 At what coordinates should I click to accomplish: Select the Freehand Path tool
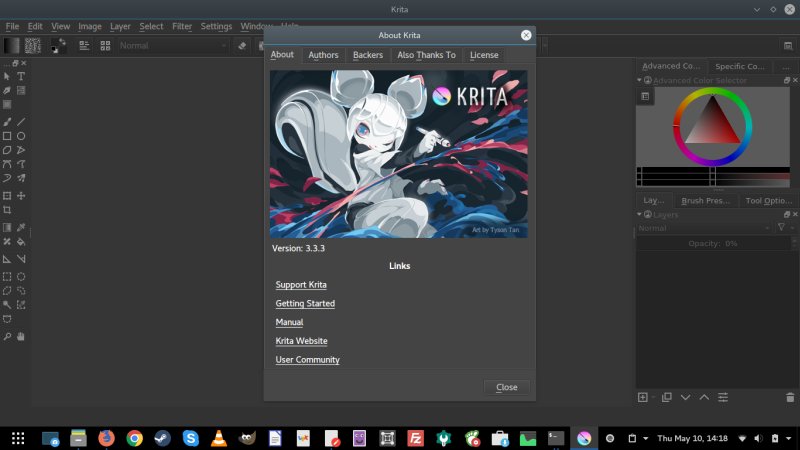coord(21,164)
